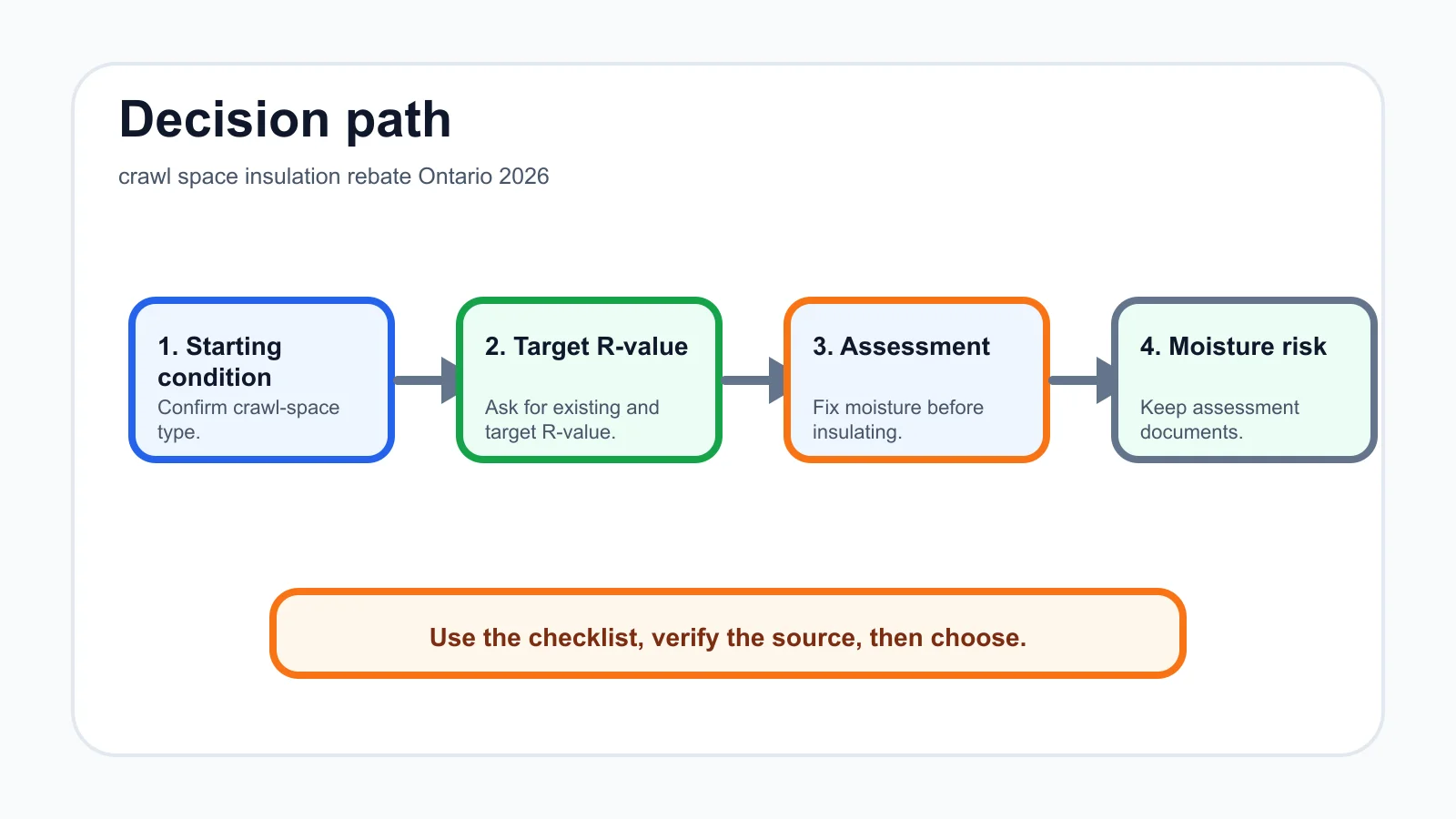This screenshot has height=819, width=1456.
Task: Click the Decision path heading
Action: (285, 120)
